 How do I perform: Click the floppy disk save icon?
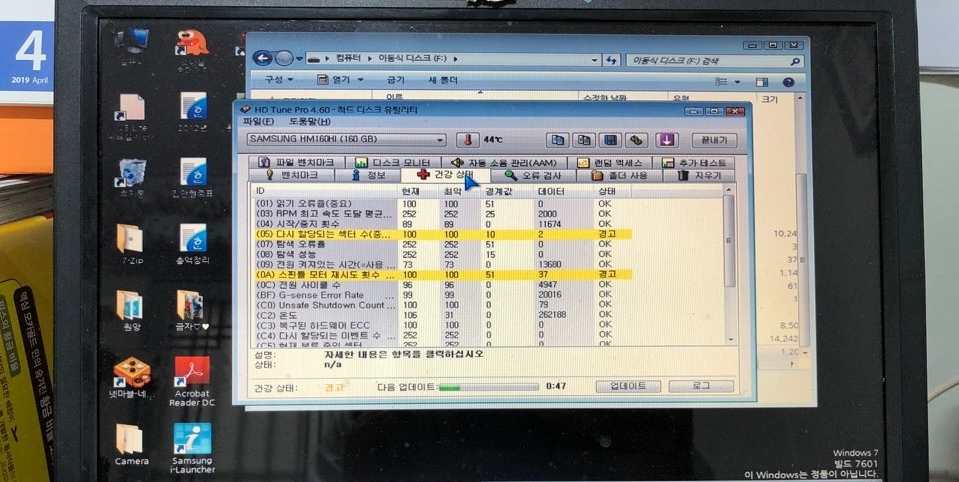pyautogui.click(x=610, y=140)
